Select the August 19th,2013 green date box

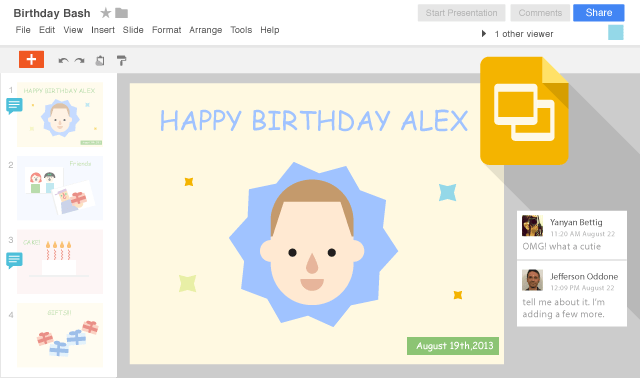[x=453, y=346]
